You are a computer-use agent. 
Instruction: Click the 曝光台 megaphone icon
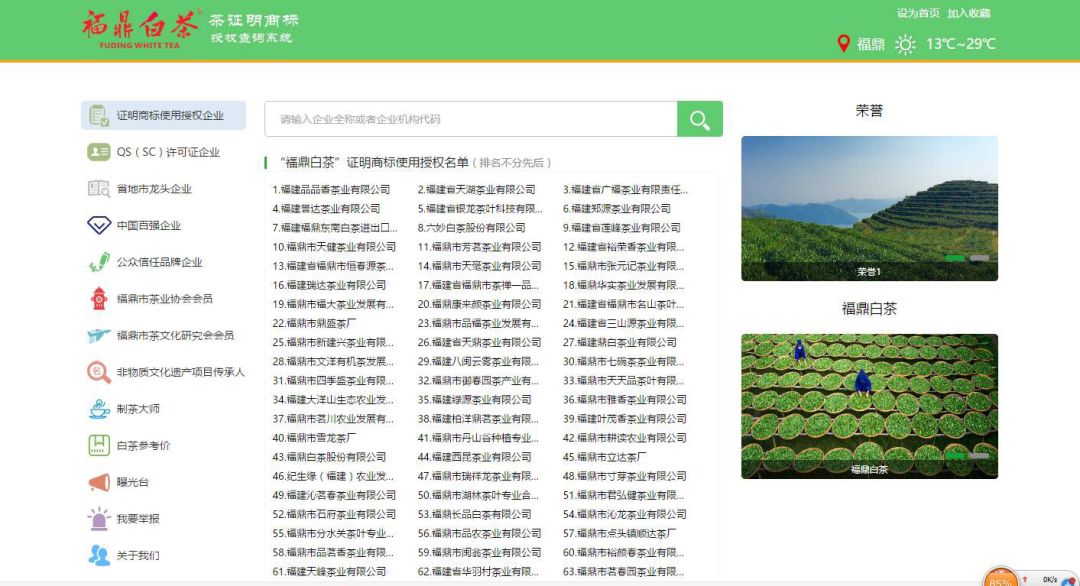98,482
